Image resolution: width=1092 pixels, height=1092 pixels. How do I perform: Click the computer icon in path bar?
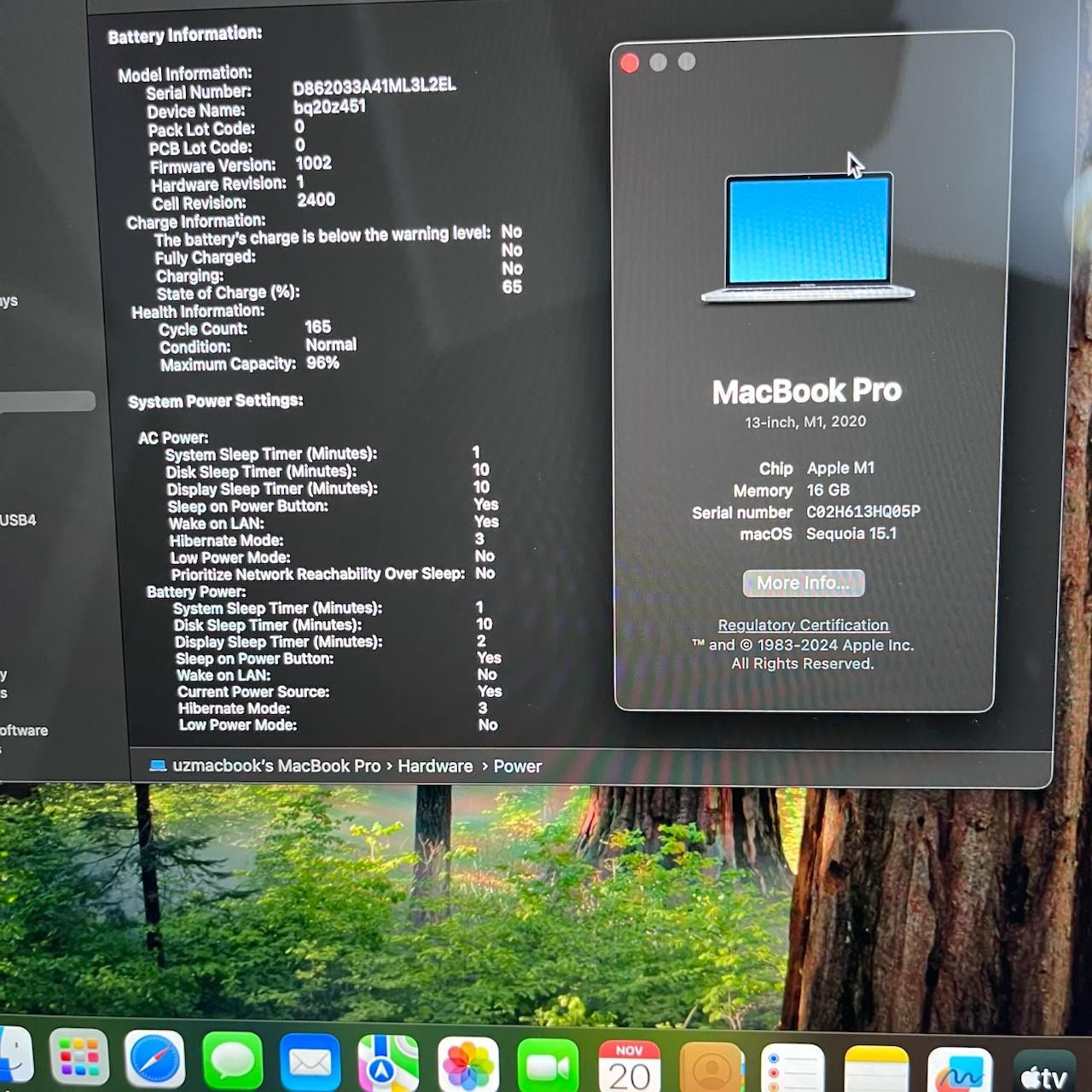158,765
